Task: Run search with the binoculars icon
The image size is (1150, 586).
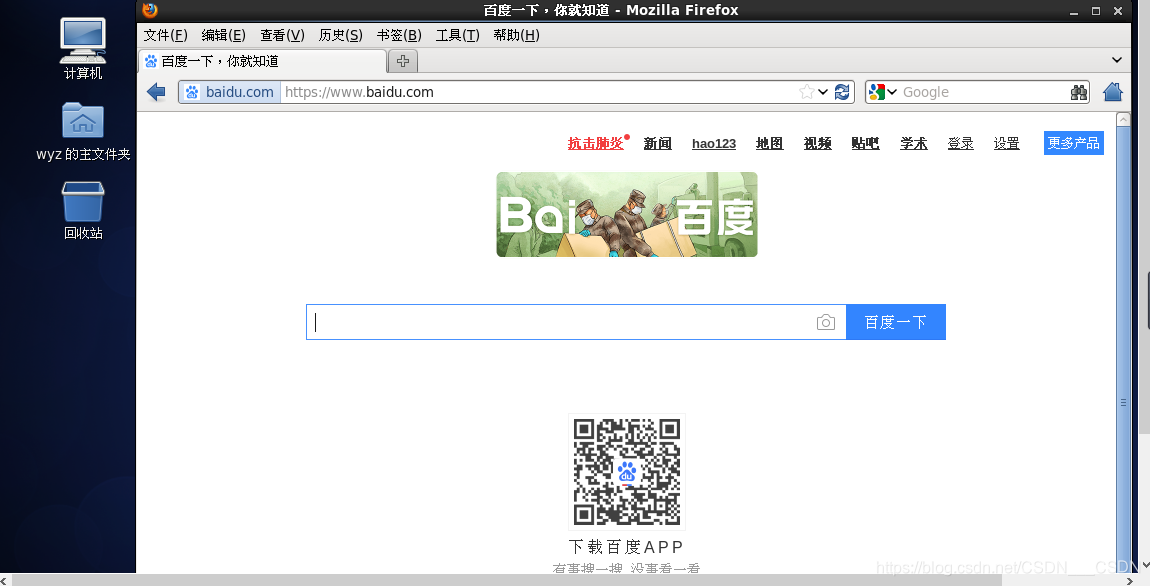Action: point(1079,92)
